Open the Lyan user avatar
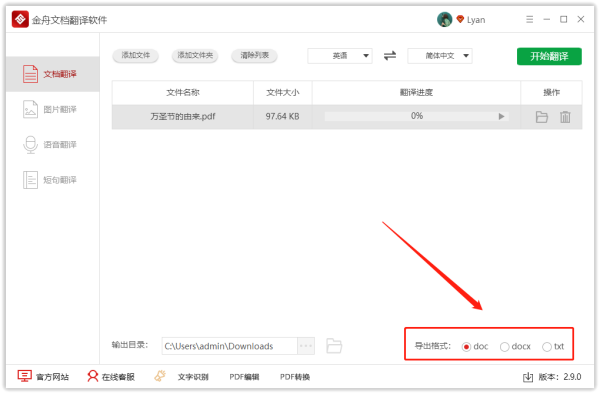600x394 pixels. click(x=444, y=19)
